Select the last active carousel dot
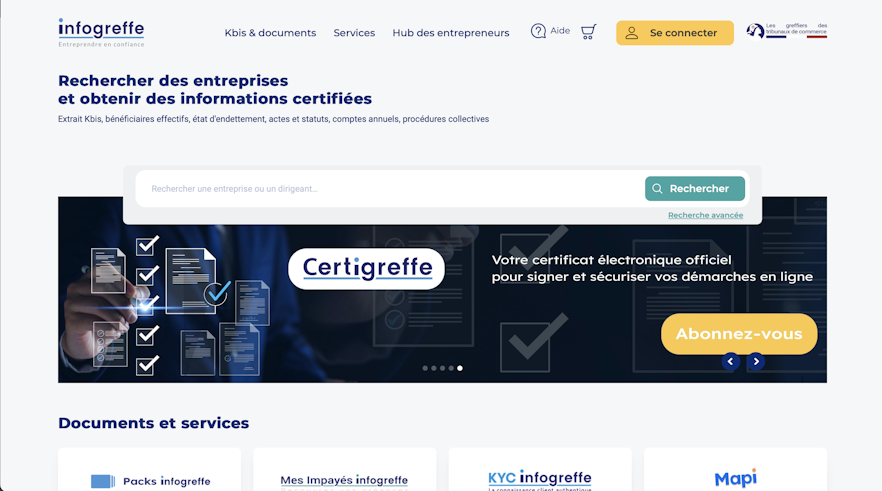 [460, 368]
